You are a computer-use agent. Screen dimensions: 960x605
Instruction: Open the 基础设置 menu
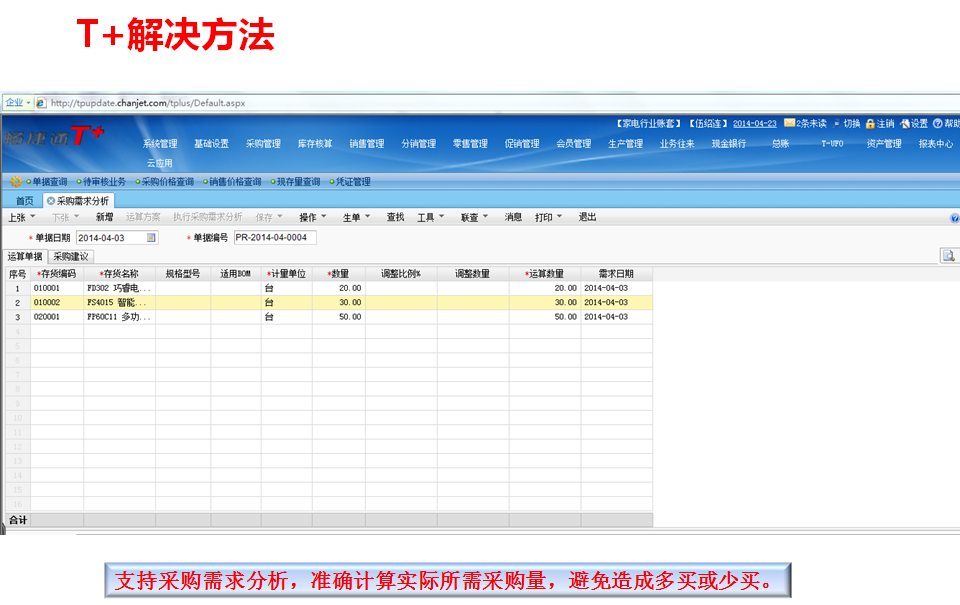(211, 144)
